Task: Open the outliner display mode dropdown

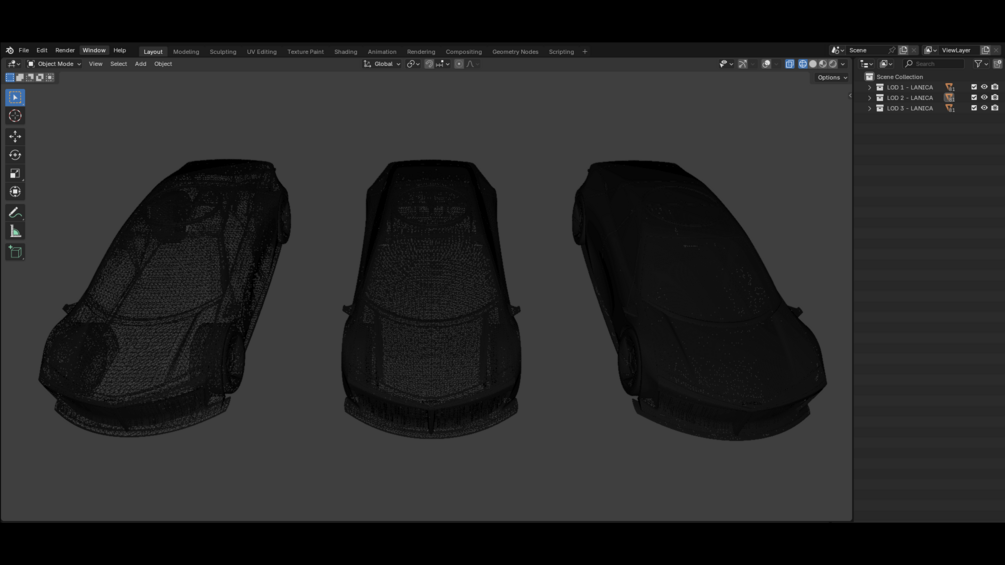Action: [886, 64]
